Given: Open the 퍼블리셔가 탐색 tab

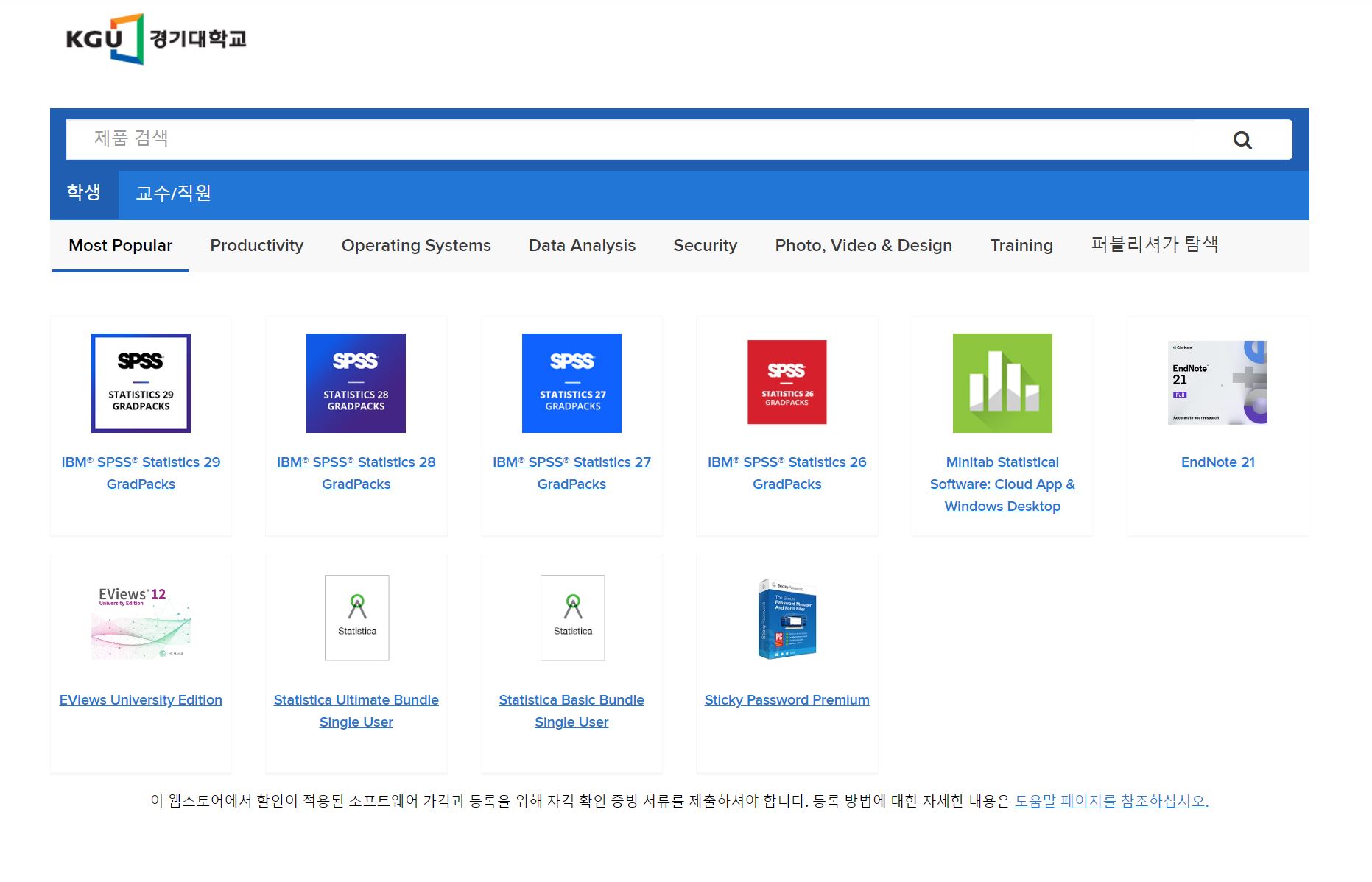Looking at the screenshot, I should tap(1154, 244).
